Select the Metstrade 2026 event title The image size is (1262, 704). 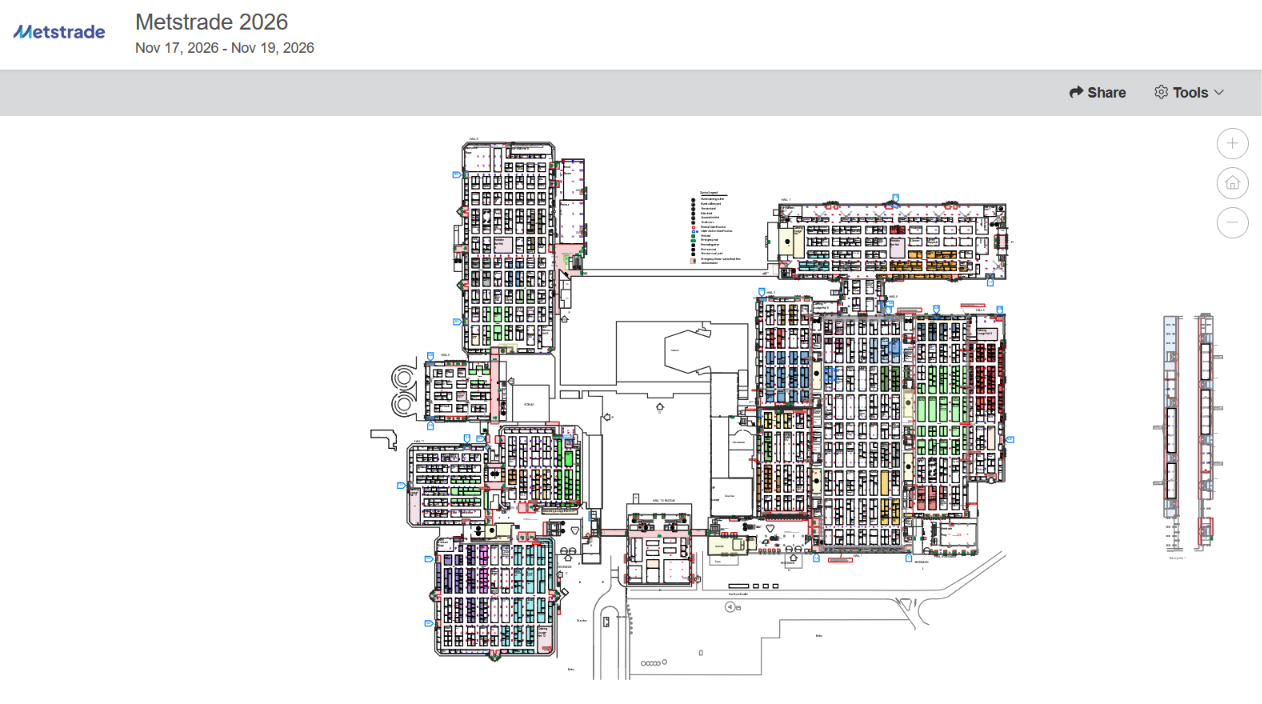tap(211, 22)
